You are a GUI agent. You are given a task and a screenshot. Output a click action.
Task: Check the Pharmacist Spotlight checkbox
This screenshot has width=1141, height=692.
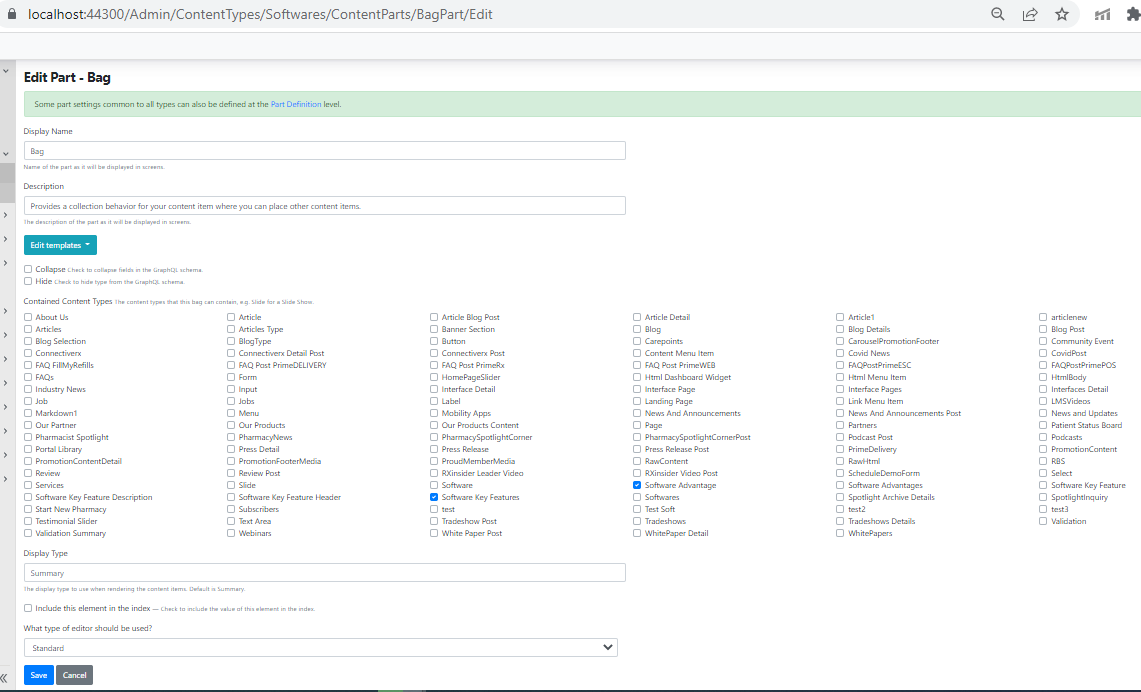pos(28,437)
